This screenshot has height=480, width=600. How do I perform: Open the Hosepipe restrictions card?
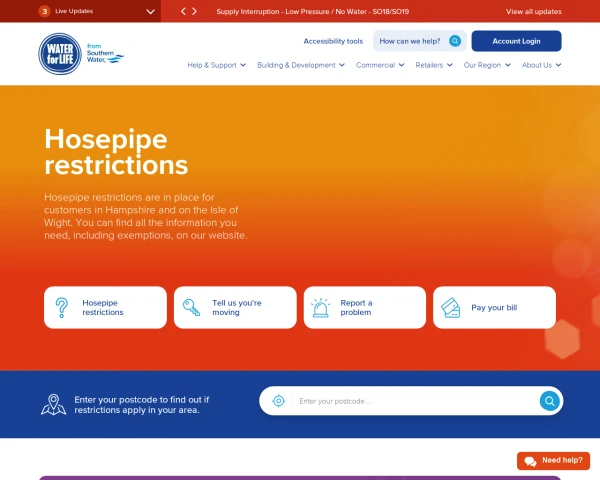(105, 307)
